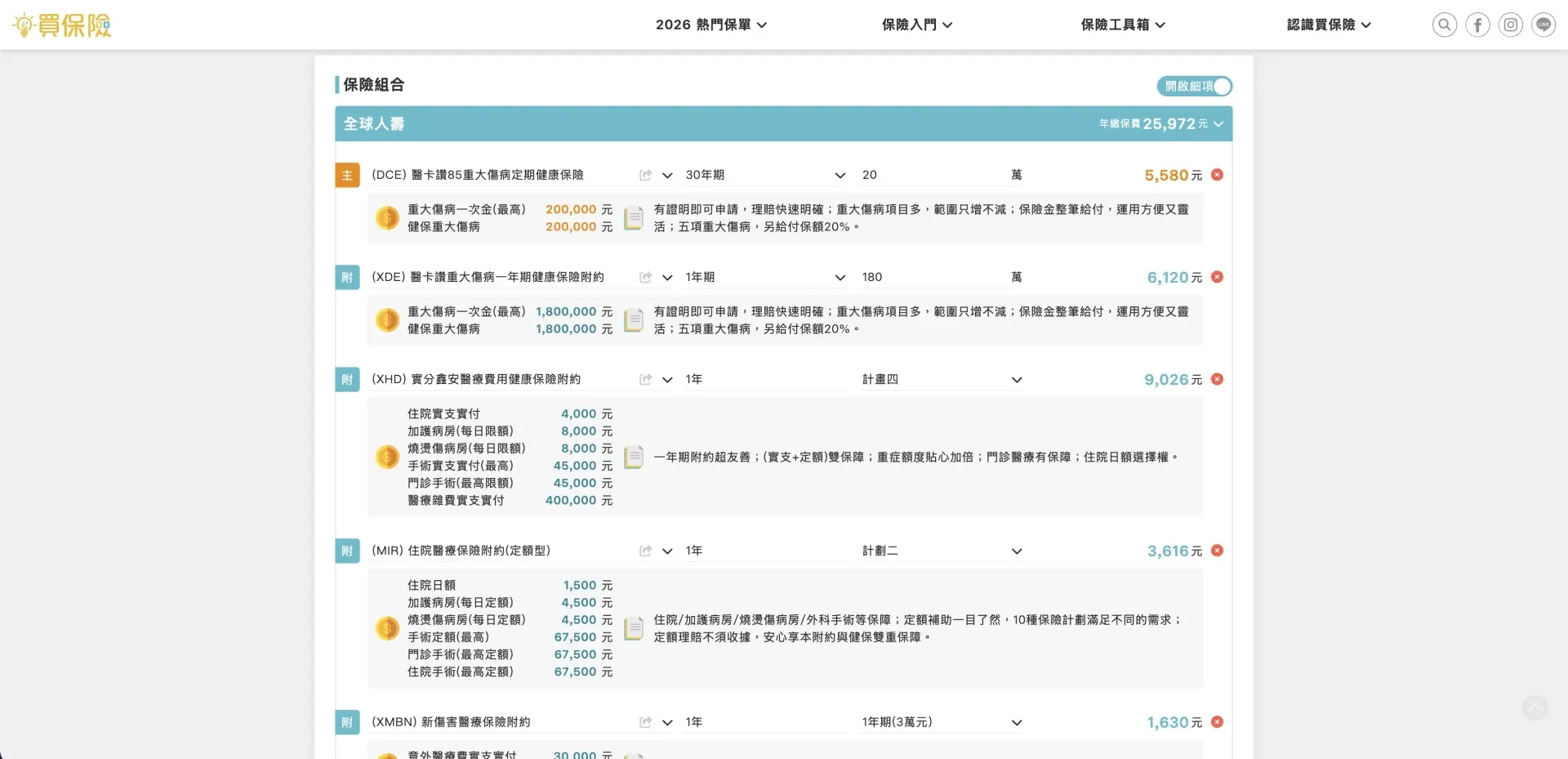Click the 9,026 元 premium amount
The width and height of the screenshot is (1568, 759).
[1173, 379]
